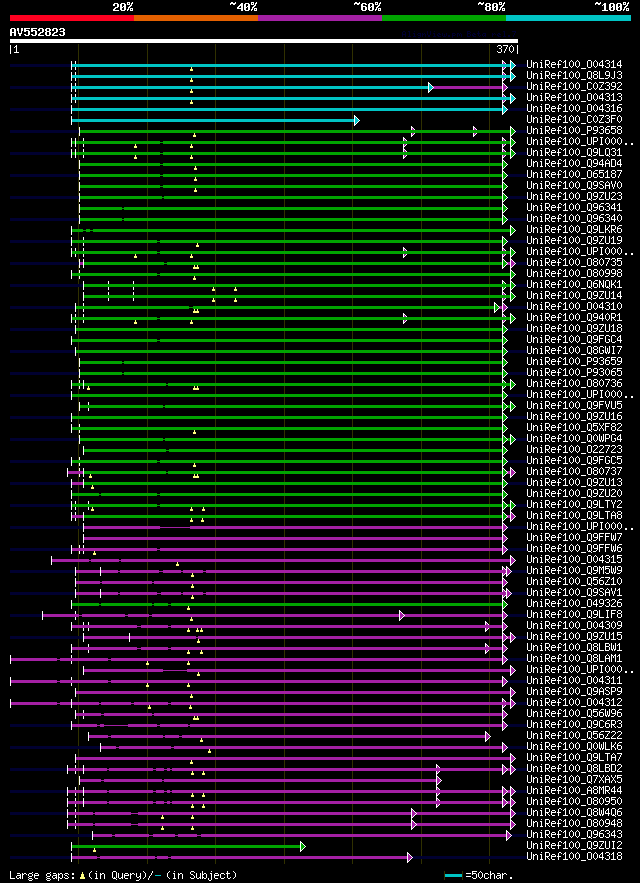Select the UniRef100_Q56Z22 label
Screen dimensions: 640x883
point(574,735)
